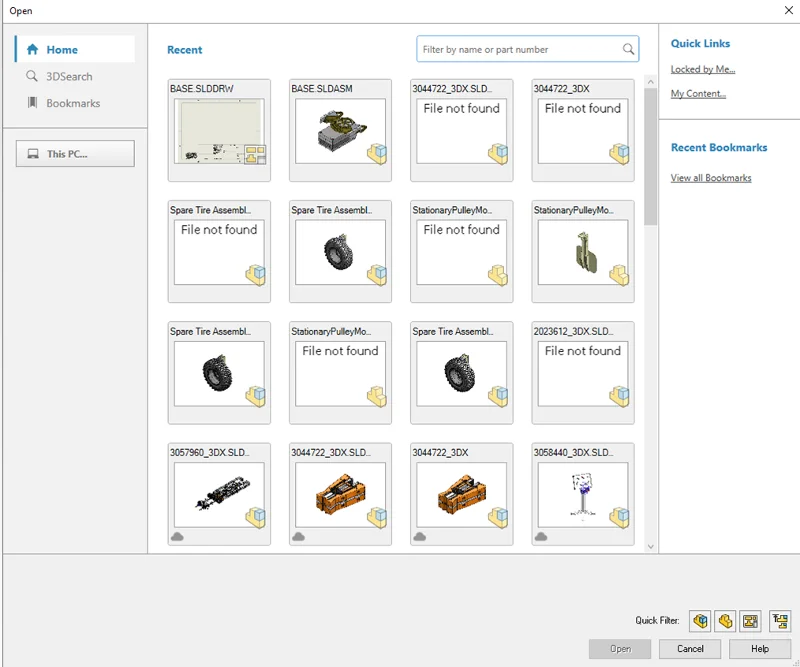Click the top-level assemblies quick filter icon
The height and width of the screenshot is (667, 800).
click(x=780, y=621)
